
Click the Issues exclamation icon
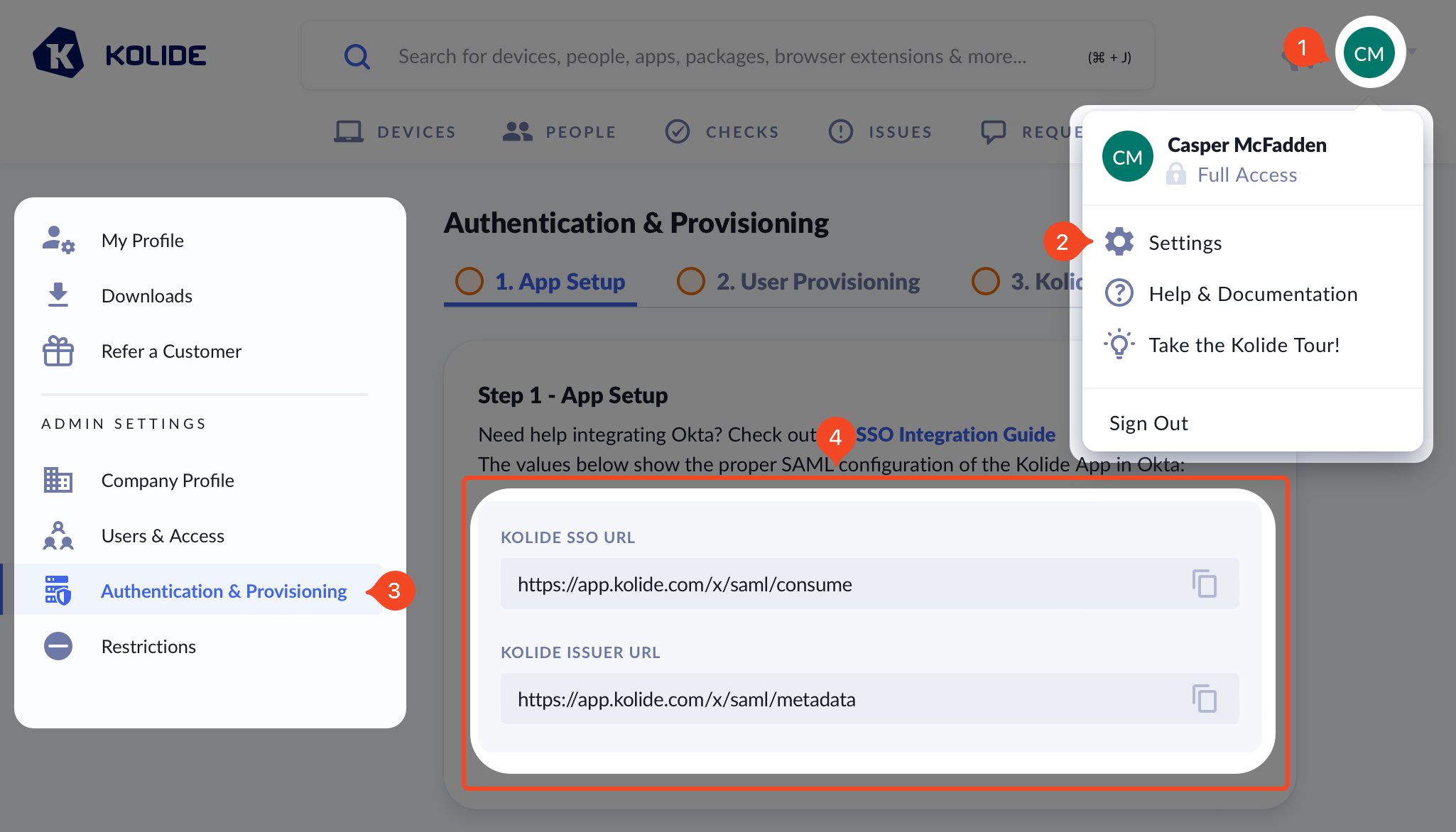pyautogui.click(x=841, y=131)
